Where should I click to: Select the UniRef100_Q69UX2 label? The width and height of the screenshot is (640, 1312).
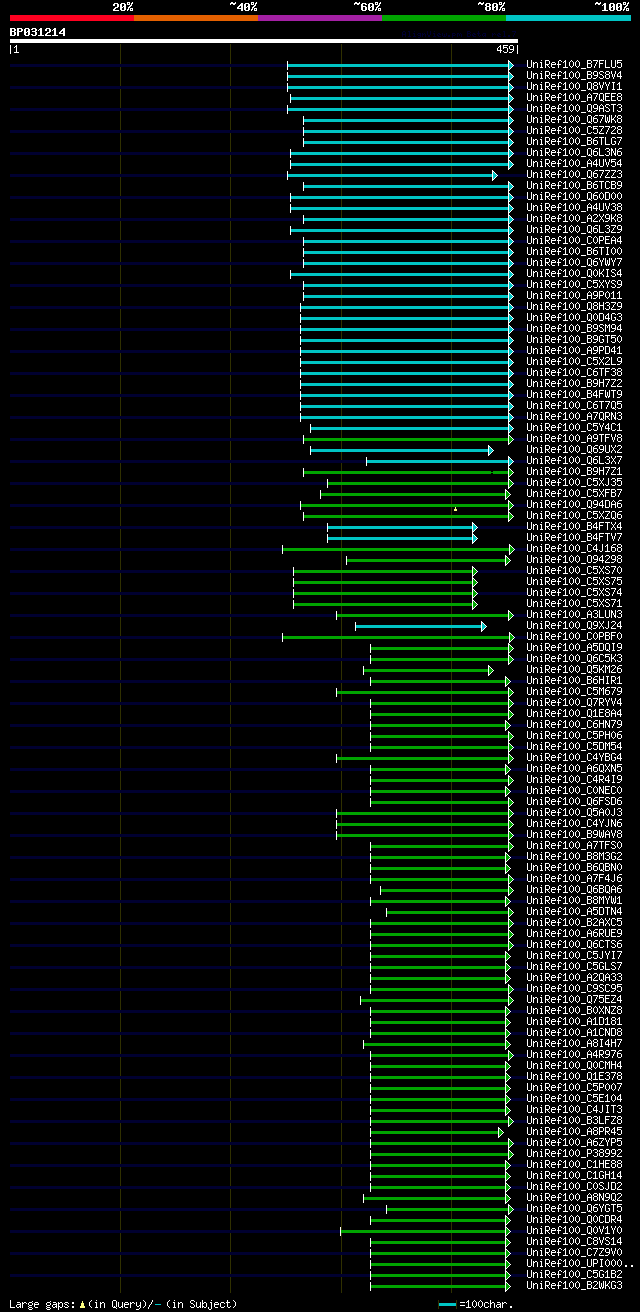pyautogui.click(x=574, y=449)
